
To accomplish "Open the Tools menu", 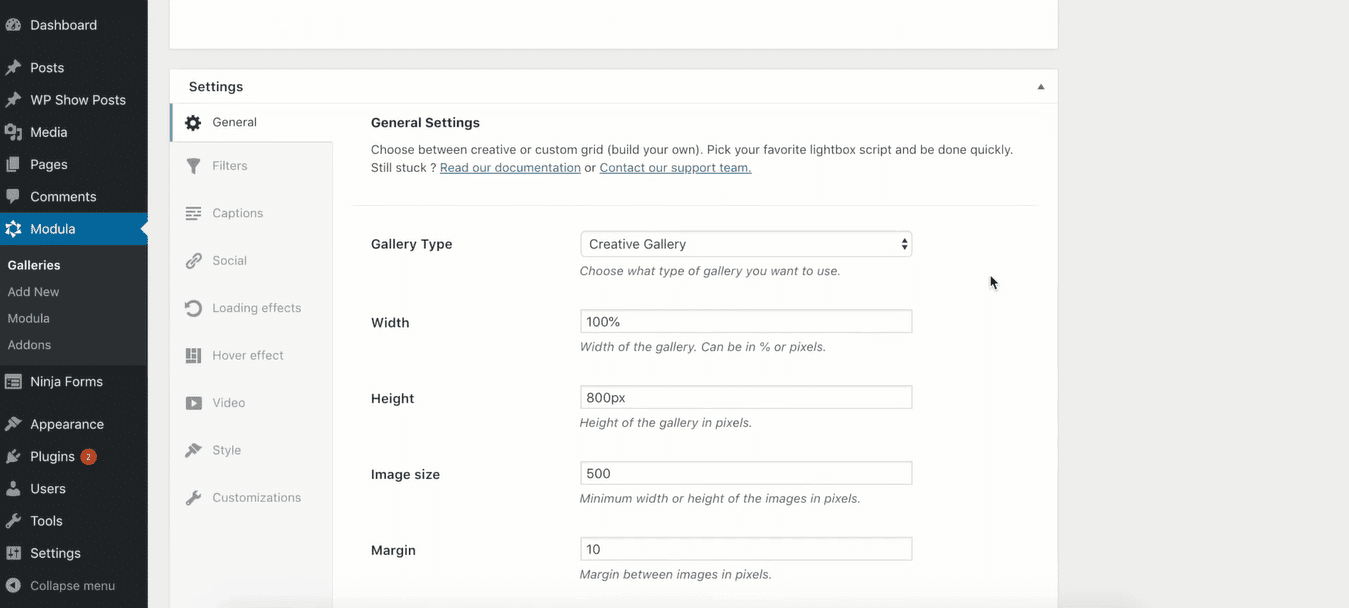I will 46,521.
